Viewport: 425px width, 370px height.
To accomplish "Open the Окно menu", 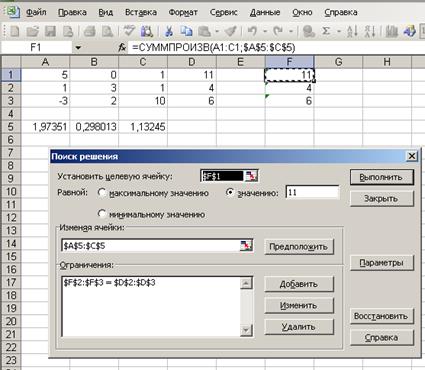I will (302, 12).
